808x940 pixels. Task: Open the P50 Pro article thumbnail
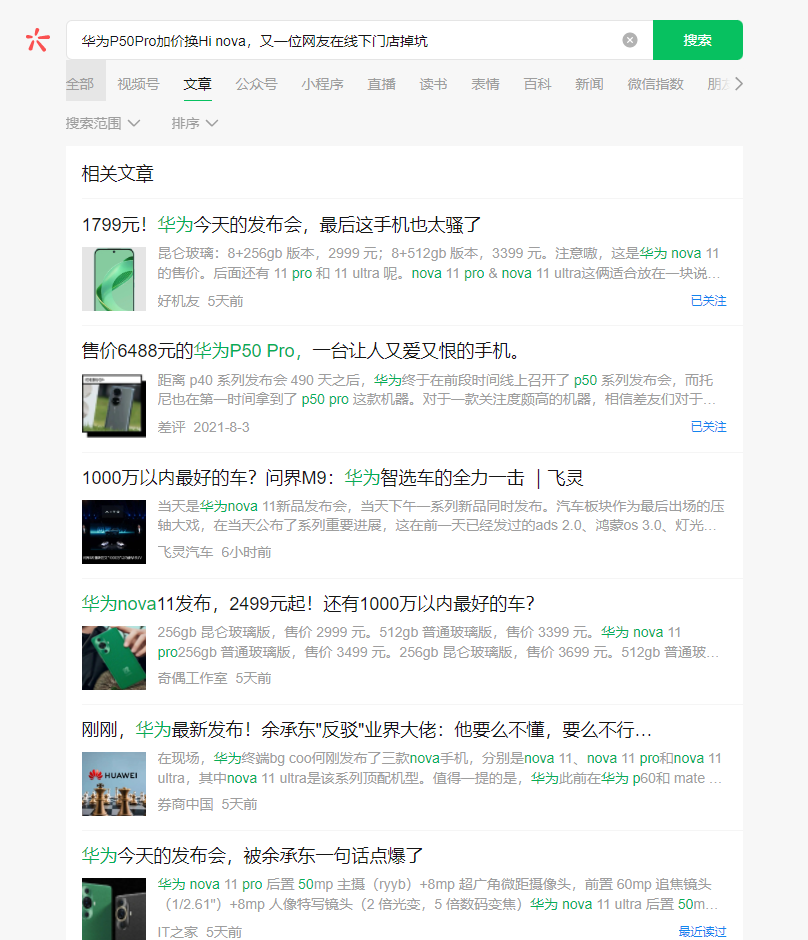point(114,405)
